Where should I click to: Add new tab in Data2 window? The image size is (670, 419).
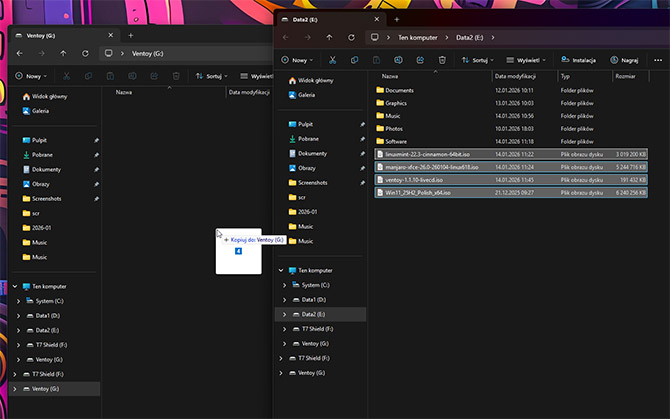(397, 19)
